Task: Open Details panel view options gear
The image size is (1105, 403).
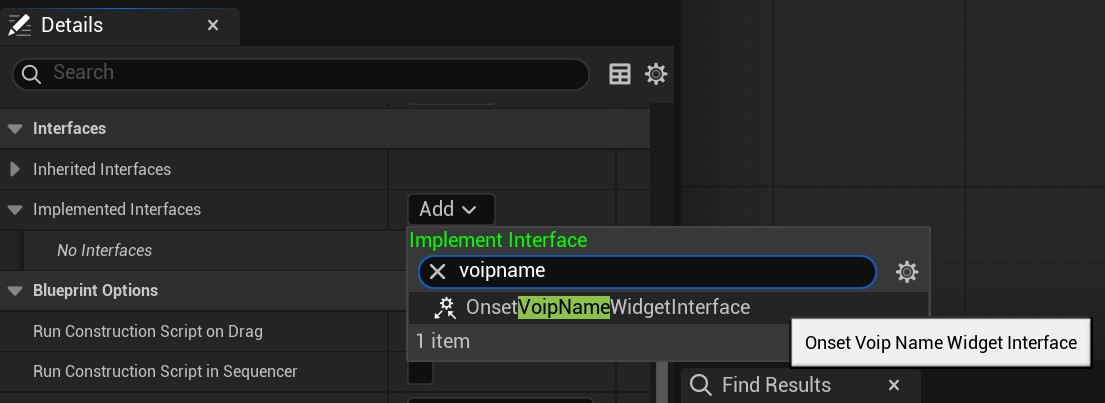Action: click(656, 74)
